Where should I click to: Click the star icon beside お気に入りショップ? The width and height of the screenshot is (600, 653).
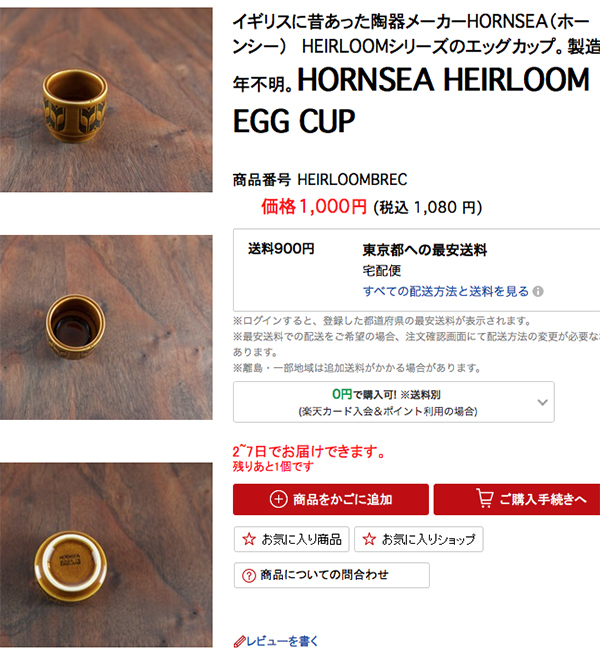coord(369,539)
